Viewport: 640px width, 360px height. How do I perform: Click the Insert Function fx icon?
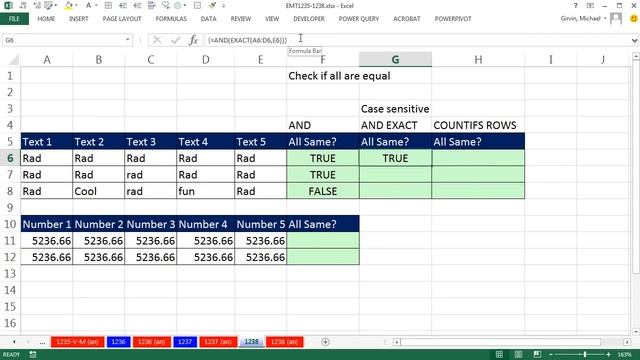(193, 40)
